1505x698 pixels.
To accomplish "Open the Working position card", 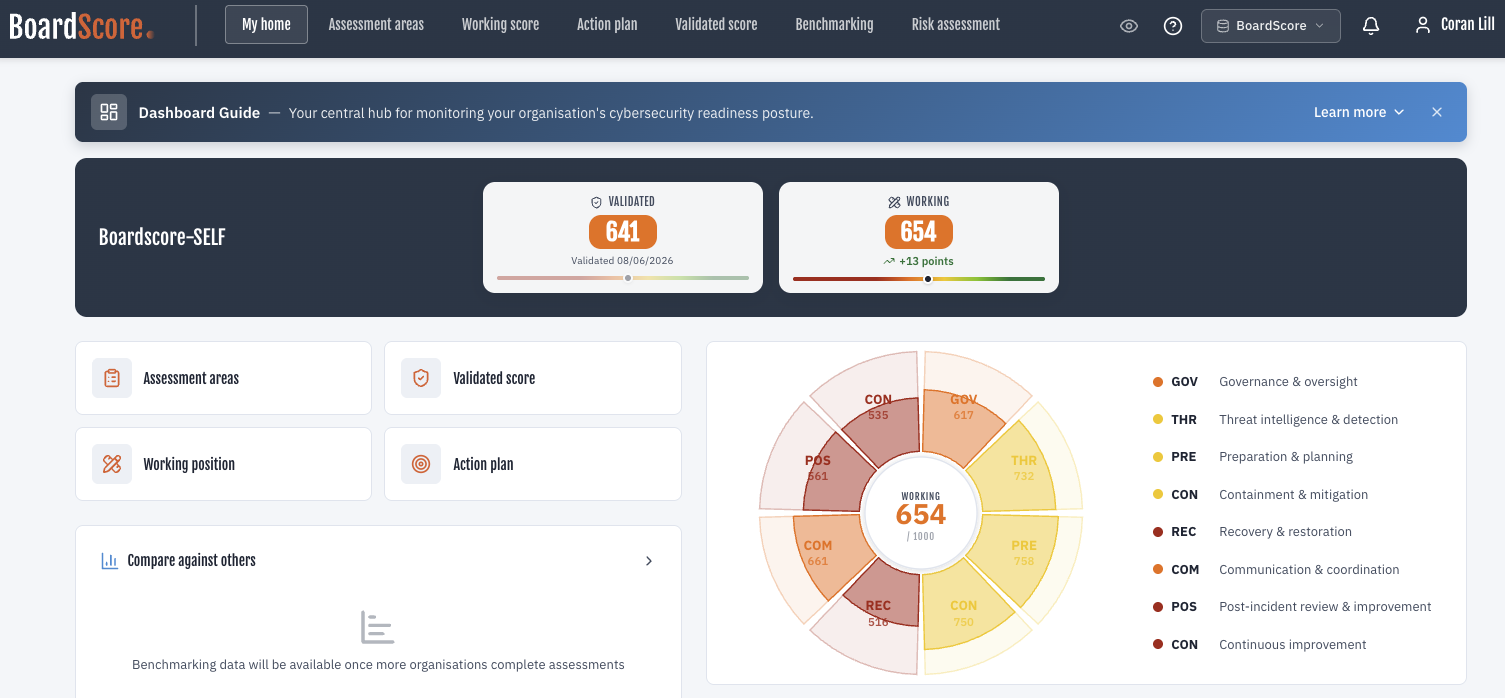I will point(223,464).
